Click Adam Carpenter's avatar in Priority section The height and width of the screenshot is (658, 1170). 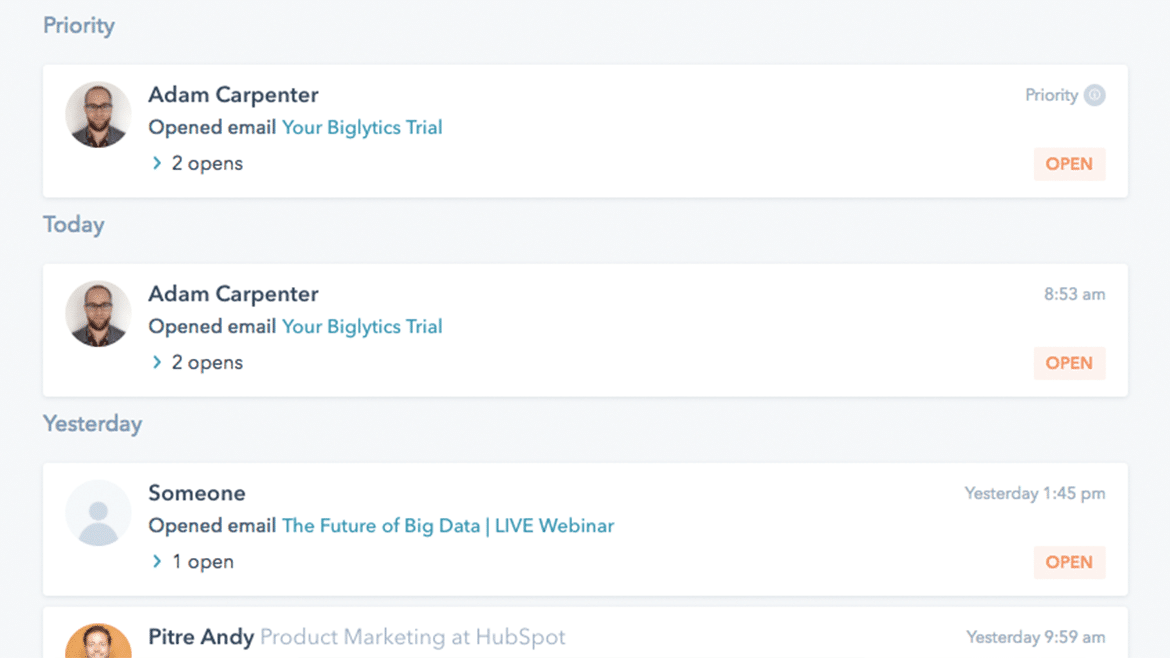(97, 114)
